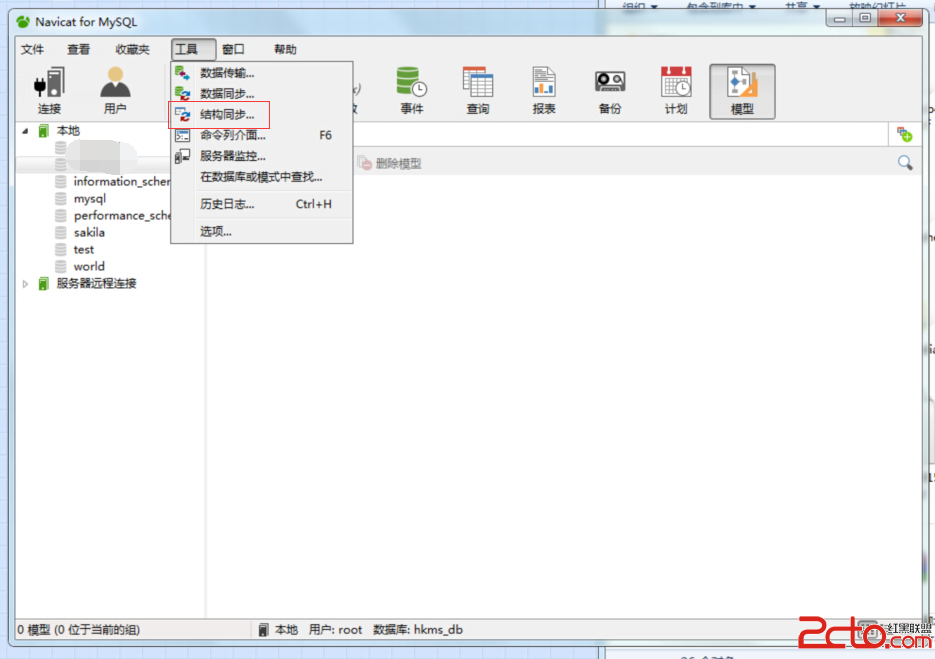Click the world database cylinder icon
Image resolution: width=935 pixels, height=659 pixels.
[60, 267]
